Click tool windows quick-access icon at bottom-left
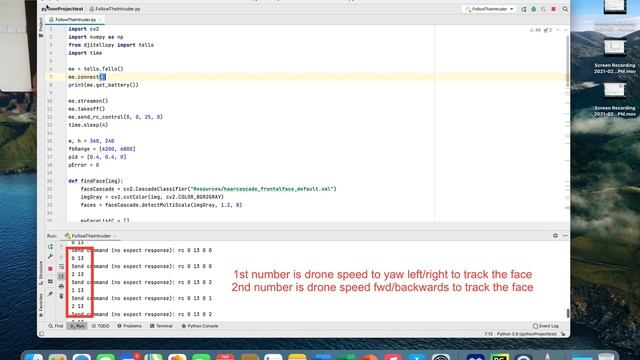The width and height of the screenshot is (640, 360). [x=41, y=334]
